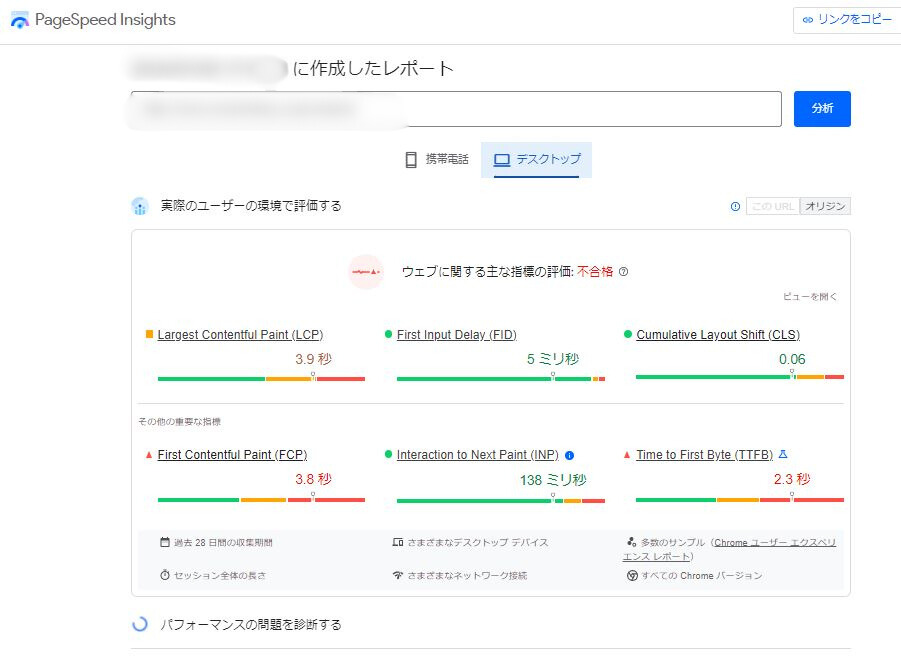Click the green circle FID status icon
The height and width of the screenshot is (660, 901).
pos(388,334)
